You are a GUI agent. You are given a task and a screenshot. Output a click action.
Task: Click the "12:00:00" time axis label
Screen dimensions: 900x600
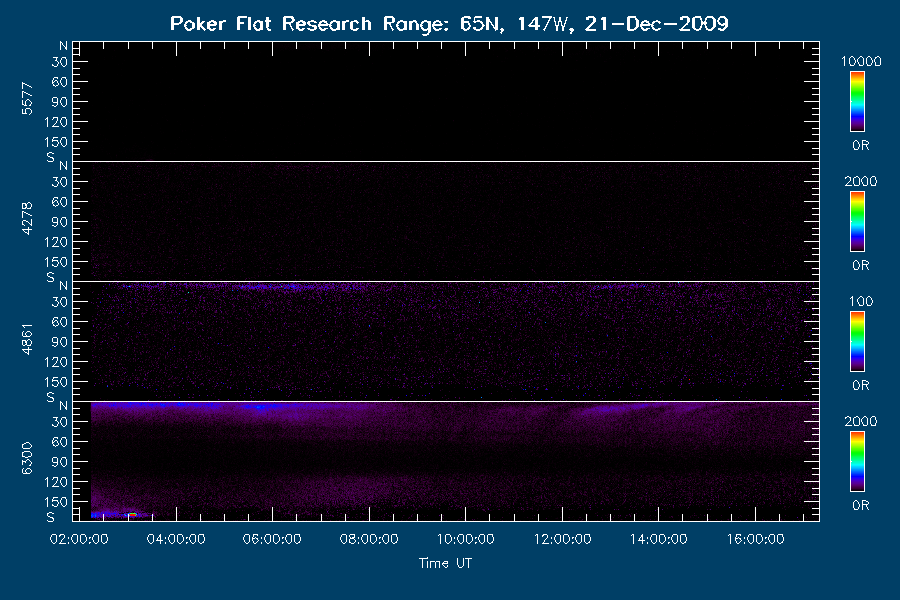562,539
